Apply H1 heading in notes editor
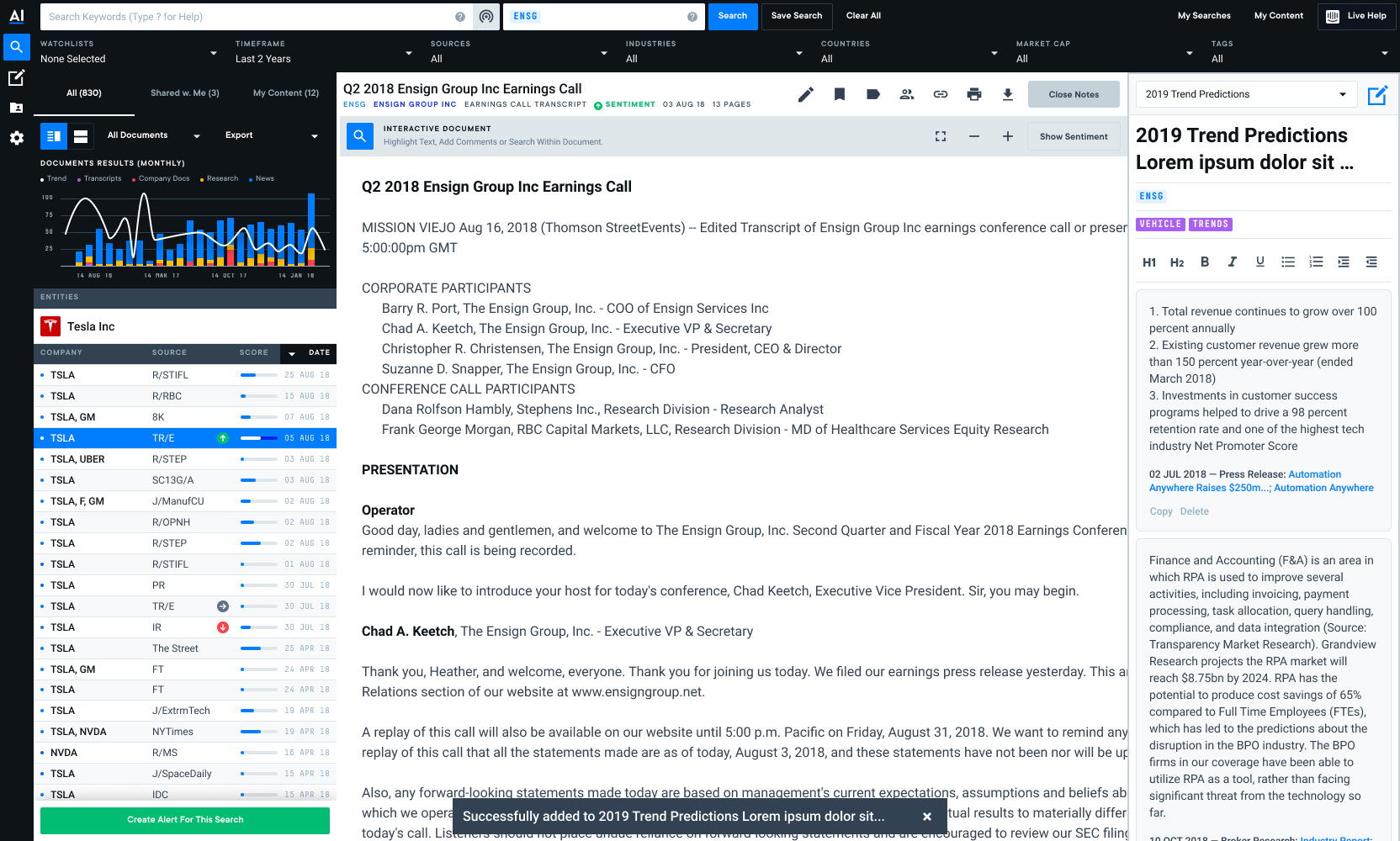This screenshot has height=841, width=1400. (1149, 262)
